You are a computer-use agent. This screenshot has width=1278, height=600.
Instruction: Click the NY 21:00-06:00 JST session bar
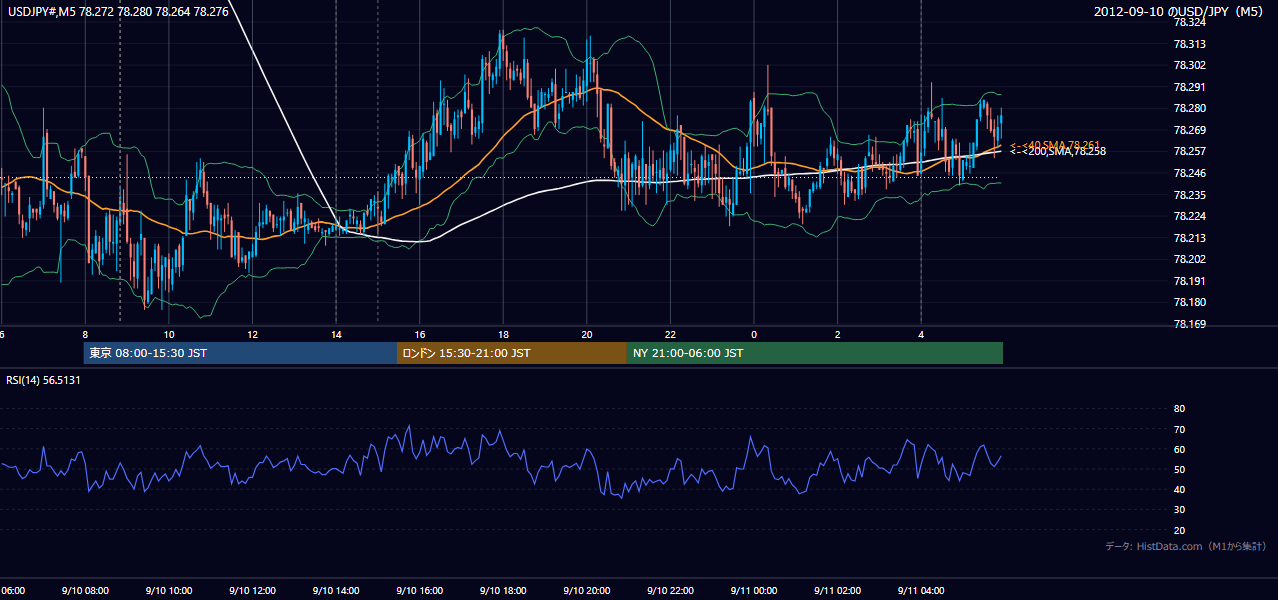[x=815, y=353]
